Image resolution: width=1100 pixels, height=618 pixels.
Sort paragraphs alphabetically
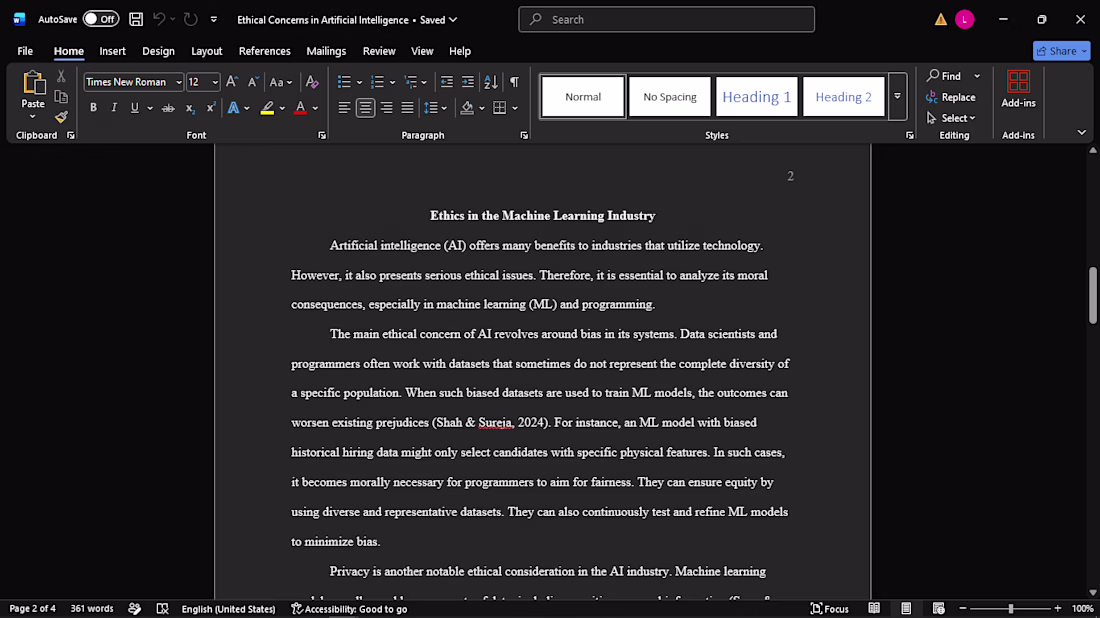click(491, 82)
